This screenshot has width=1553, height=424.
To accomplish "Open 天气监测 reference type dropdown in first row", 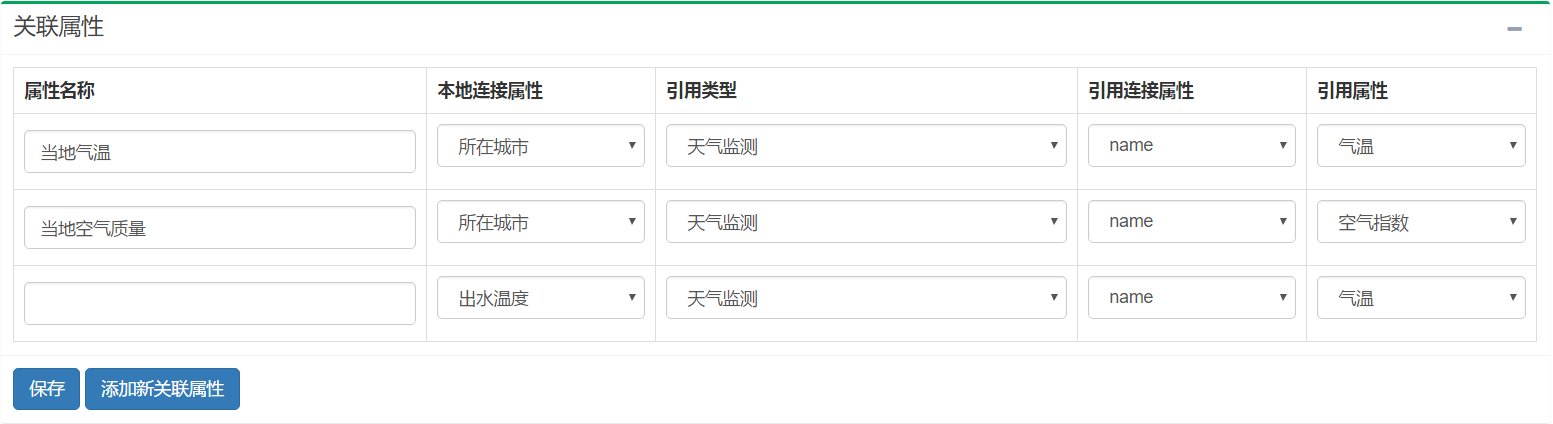I will point(866,146).
